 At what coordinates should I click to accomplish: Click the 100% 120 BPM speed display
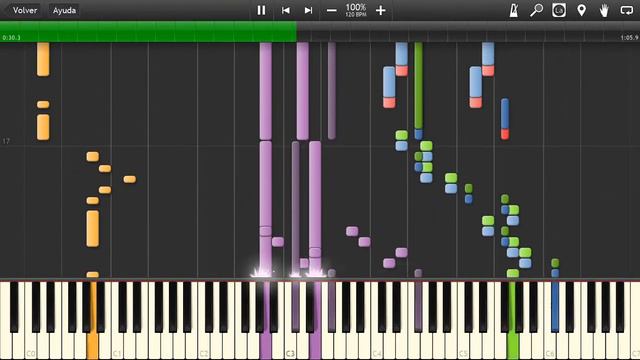[356, 10]
